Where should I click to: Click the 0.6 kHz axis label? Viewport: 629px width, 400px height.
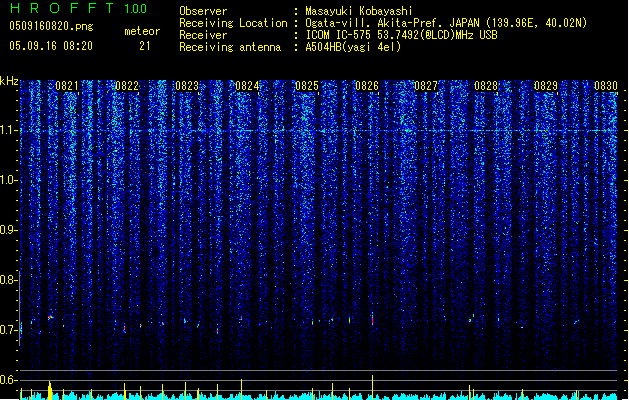click(x=8, y=380)
